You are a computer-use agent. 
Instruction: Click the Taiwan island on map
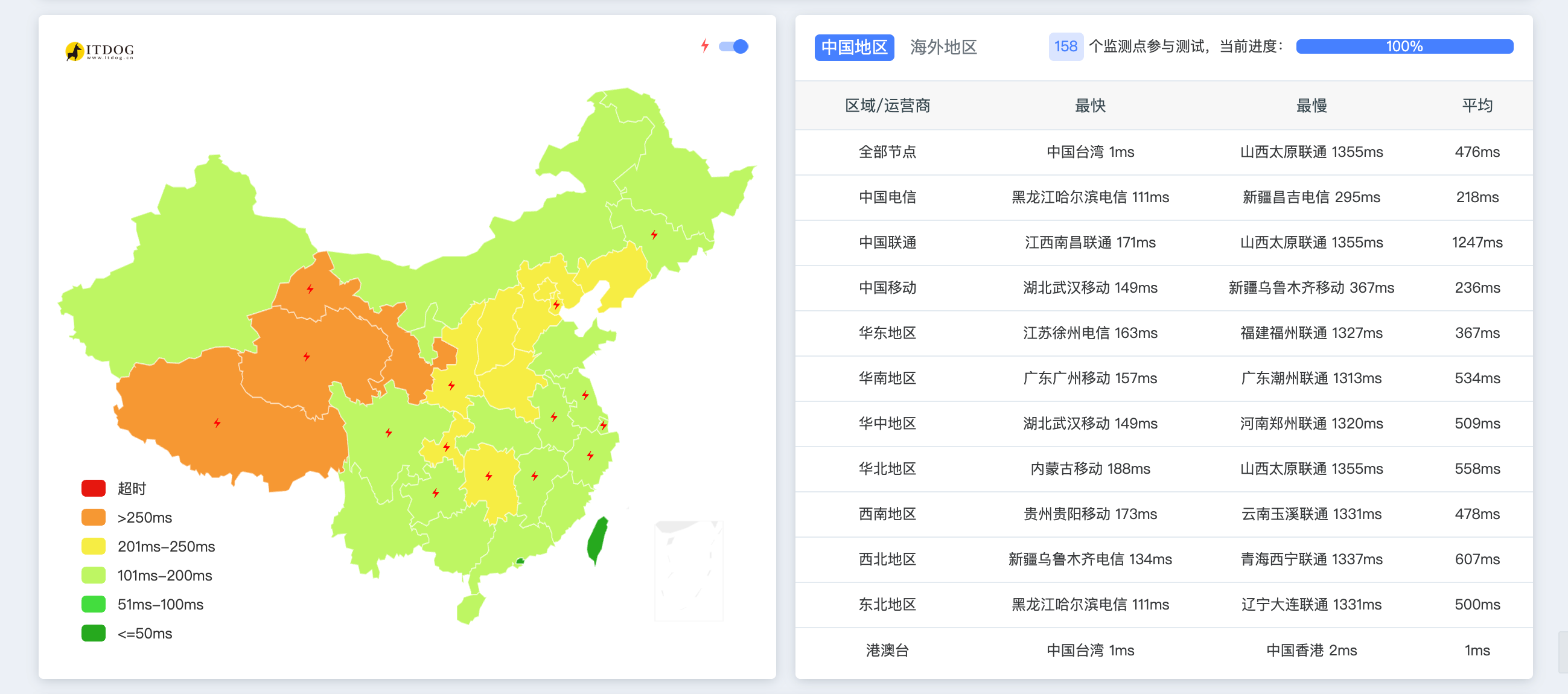coord(597,540)
